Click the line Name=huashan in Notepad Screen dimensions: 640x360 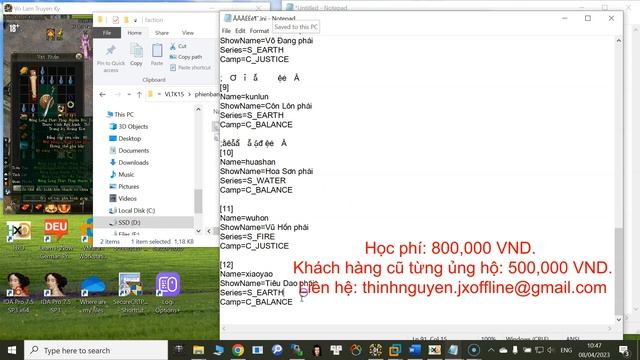(x=248, y=162)
